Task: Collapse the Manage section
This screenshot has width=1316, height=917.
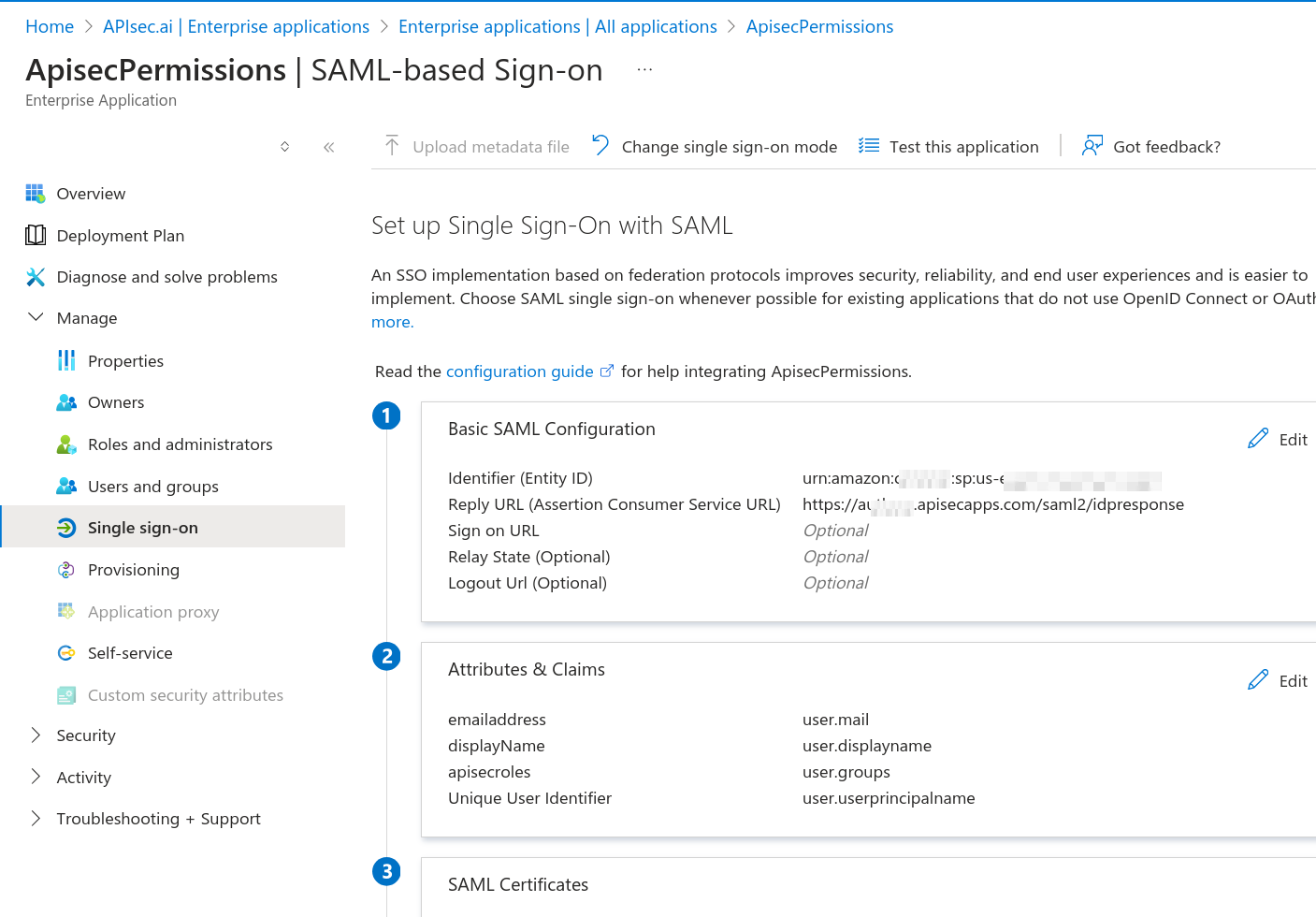Action: (36, 318)
